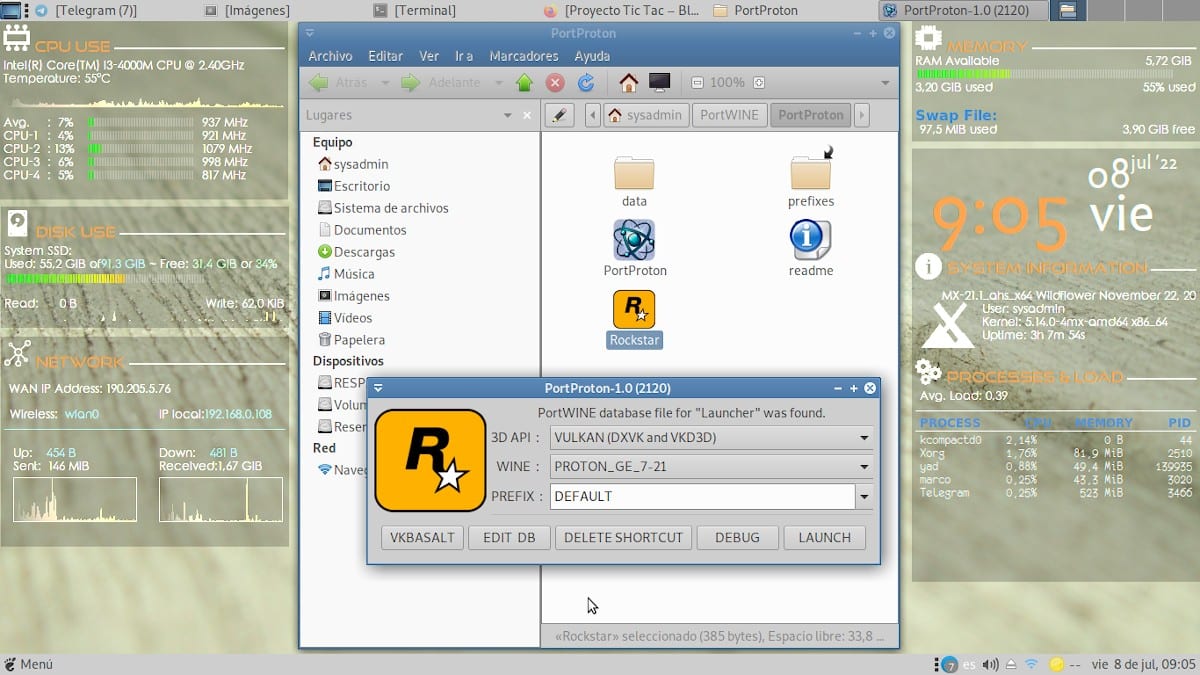This screenshot has height=675, width=1200.
Task: Click the zoom-in plus button beside 100%
Action: click(759, 83)
